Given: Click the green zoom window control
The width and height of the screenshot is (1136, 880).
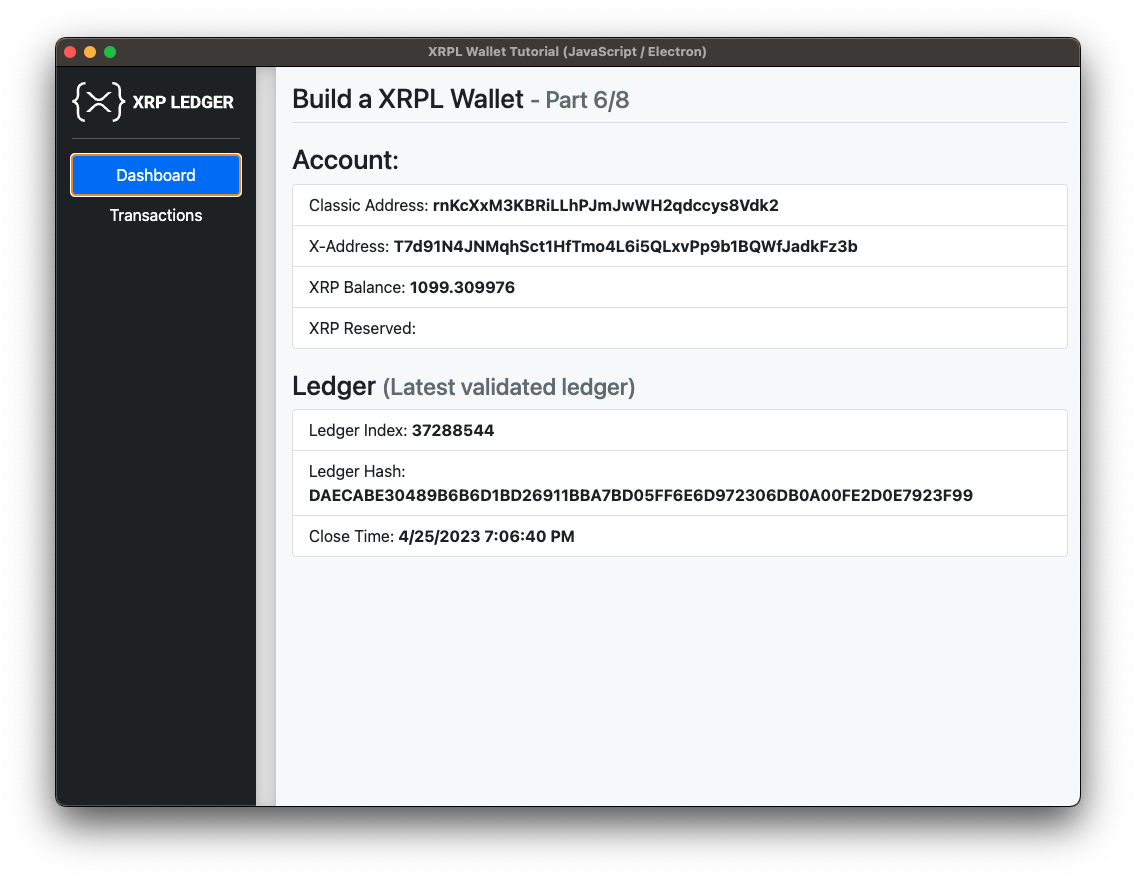Looking at the screenshot, I should pyautogui.click(x=110, y=50).
